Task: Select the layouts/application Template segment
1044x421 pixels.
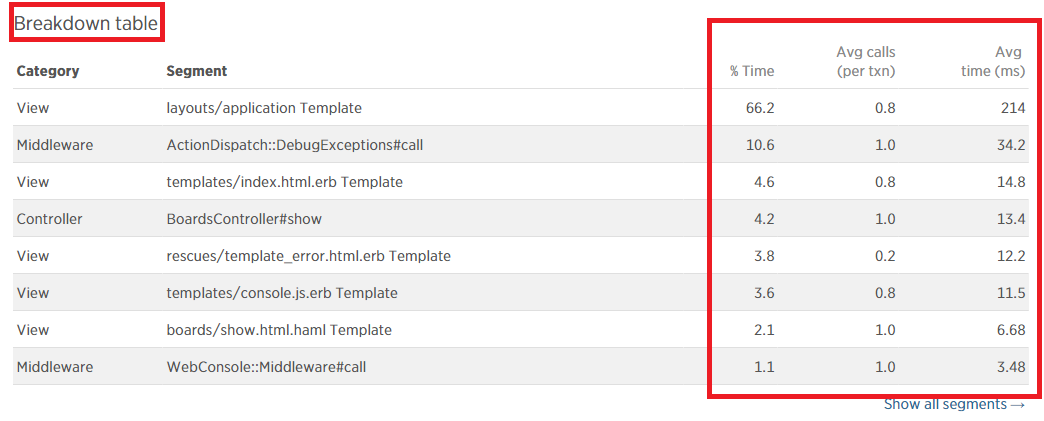Action: [x=264, y=108]
